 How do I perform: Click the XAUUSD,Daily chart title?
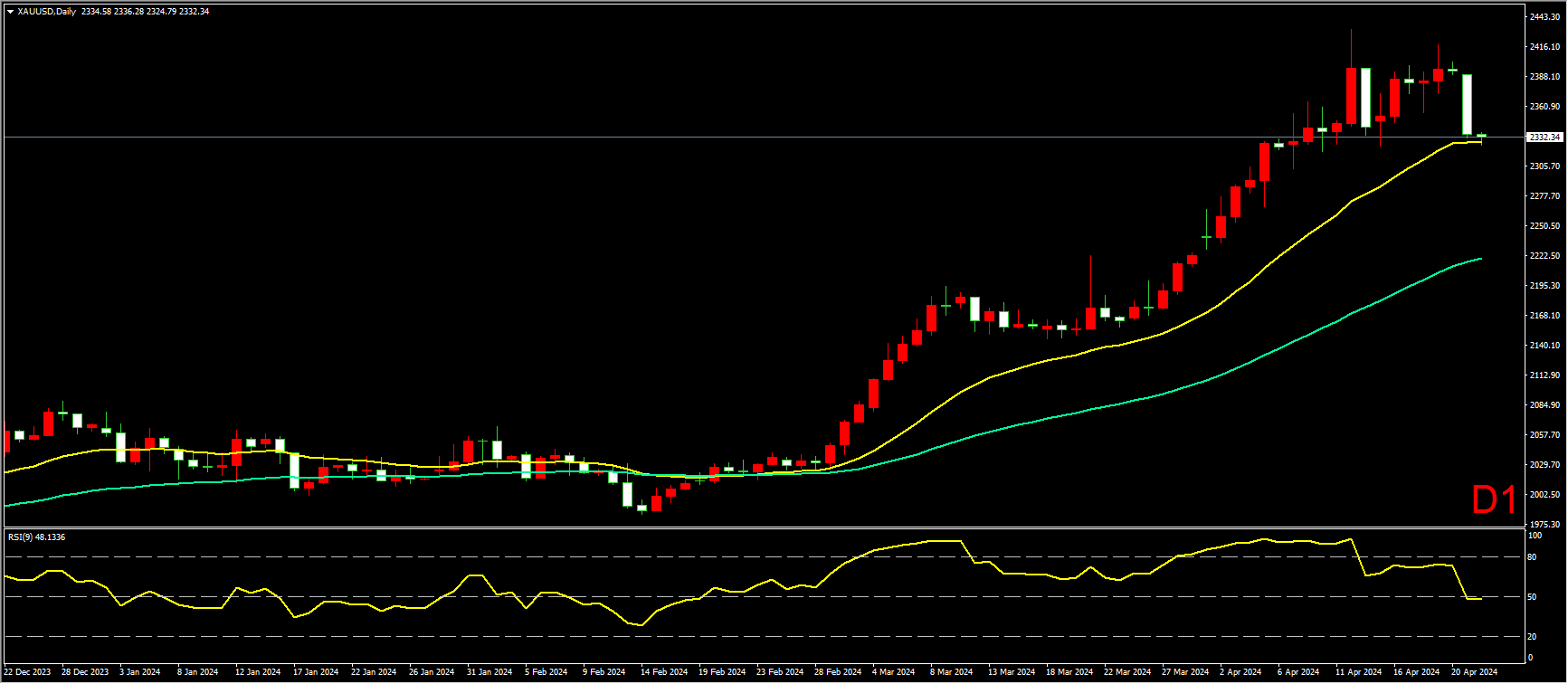46,12
